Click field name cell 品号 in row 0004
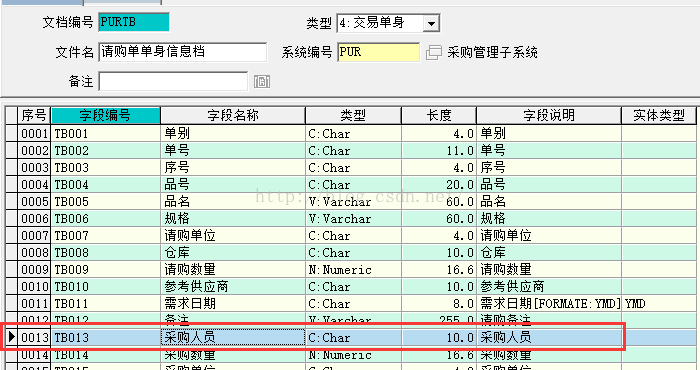This screenshot has height=370, width=700. [233, 184]
